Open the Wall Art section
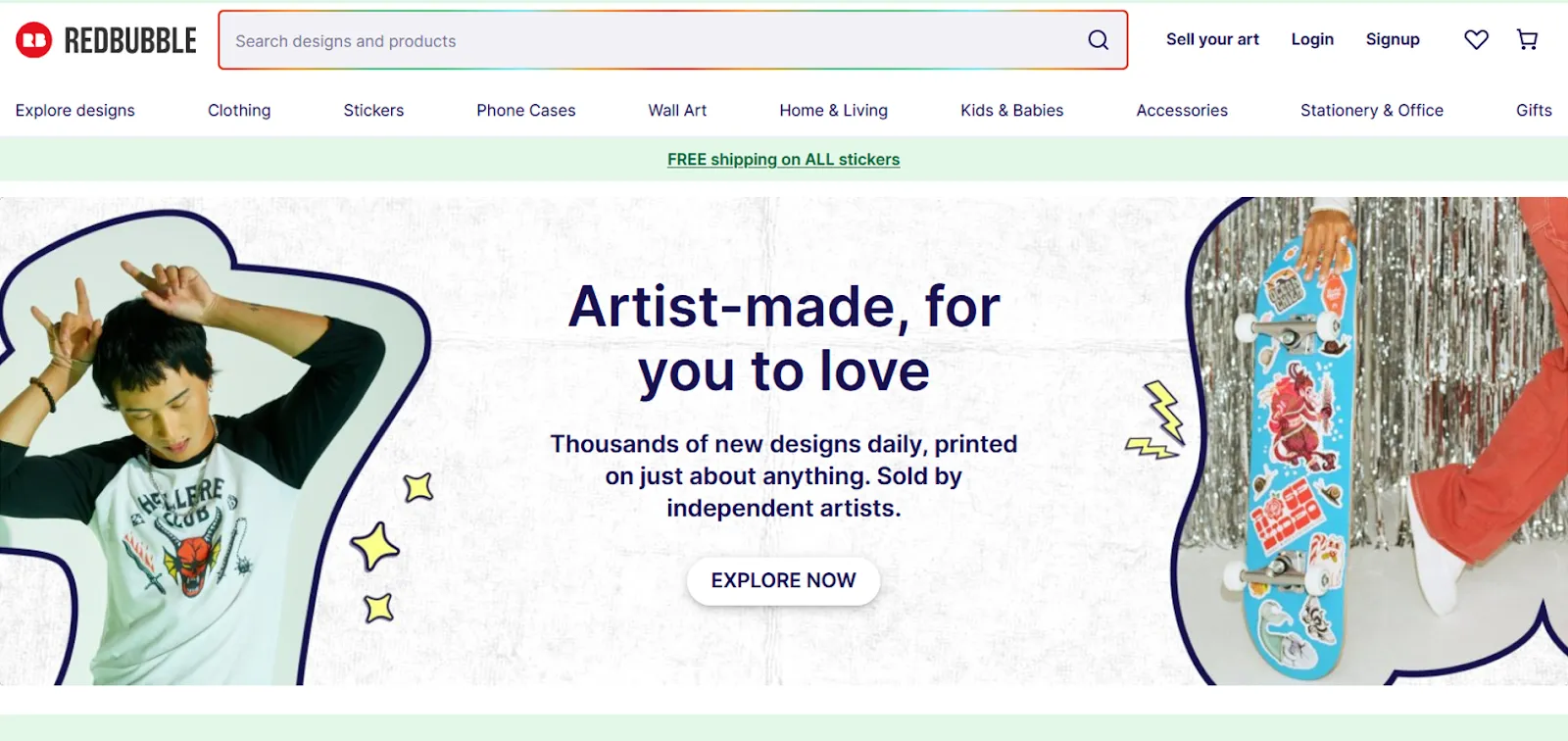 click(x=677, y=110)
